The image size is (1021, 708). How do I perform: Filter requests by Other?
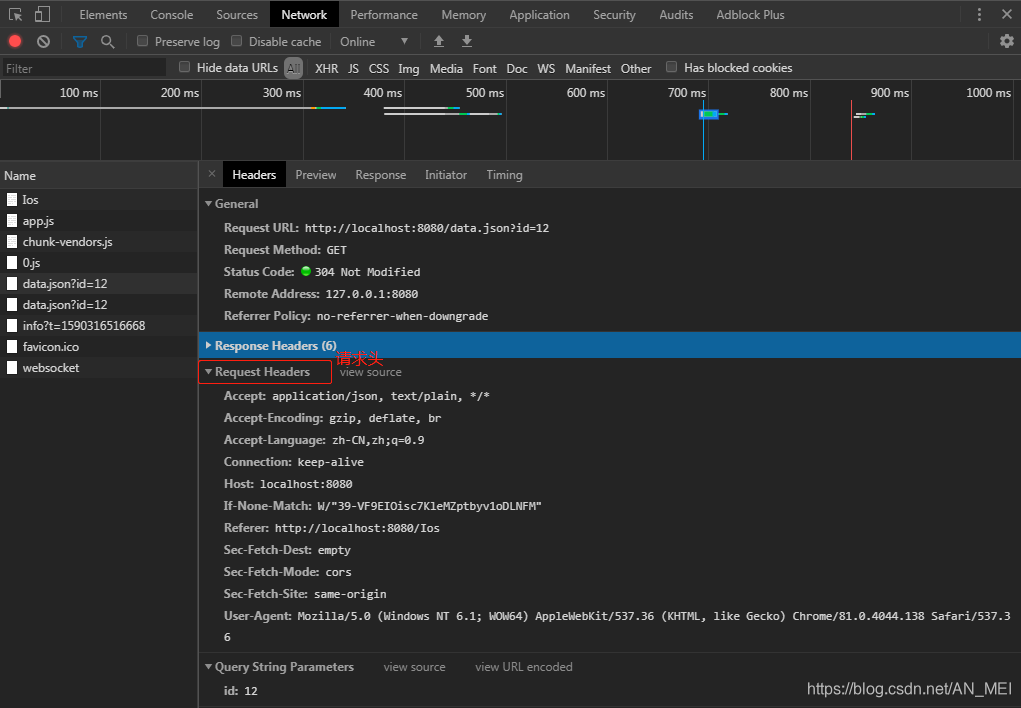[636, 68]
